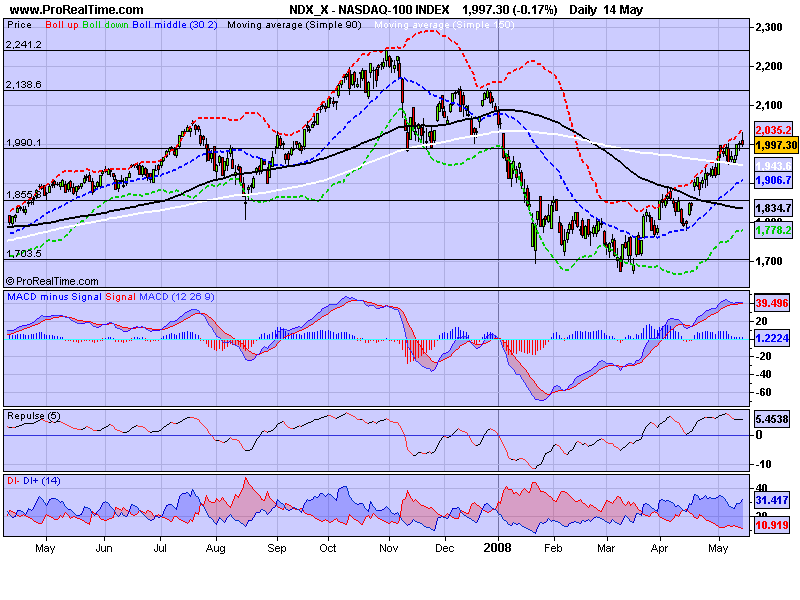The height and width of the screenshot is (600, 800).
Task: Select the yellow 1,997.30 last price box
Action: 776,145
